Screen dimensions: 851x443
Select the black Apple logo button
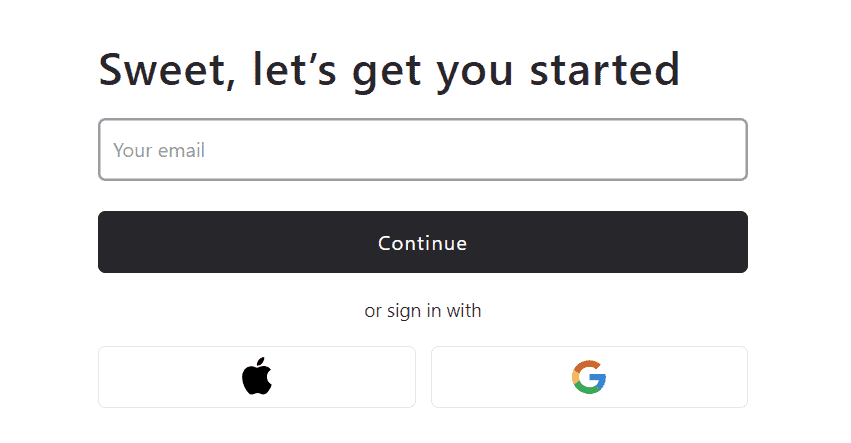257,377
